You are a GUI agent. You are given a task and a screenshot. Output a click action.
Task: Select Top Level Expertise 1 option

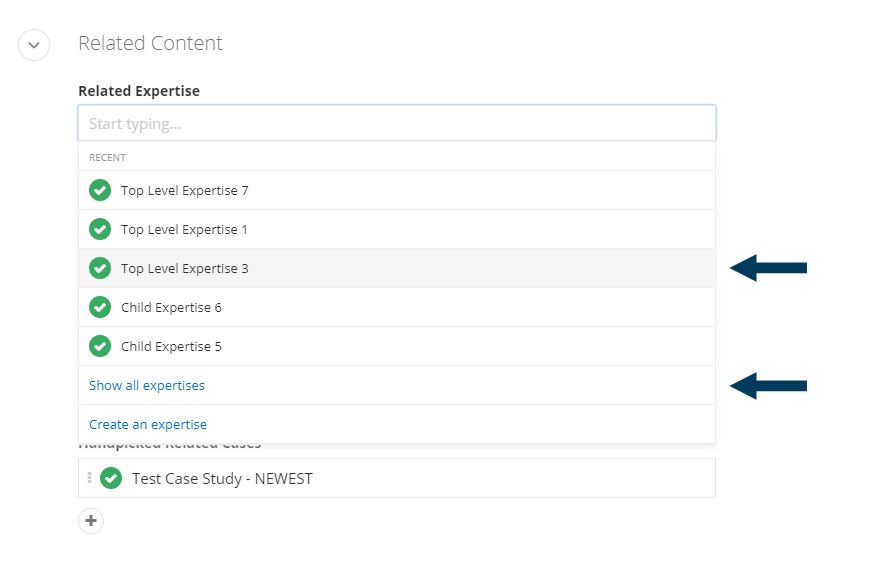coord(397,229)
